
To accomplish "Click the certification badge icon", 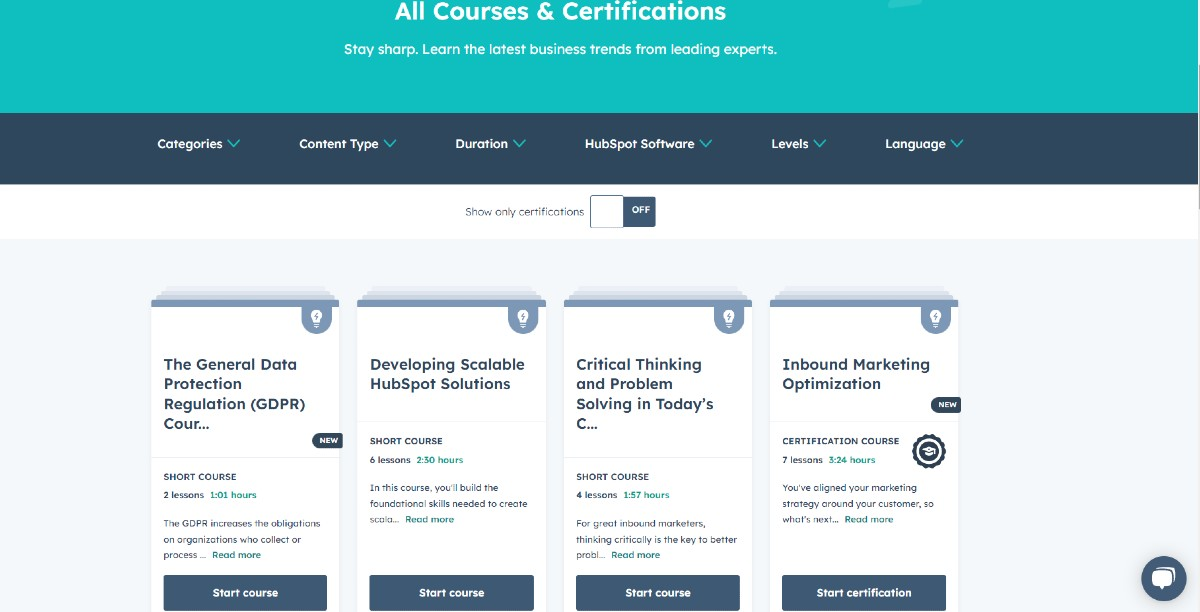I will (x=929, y=451).
